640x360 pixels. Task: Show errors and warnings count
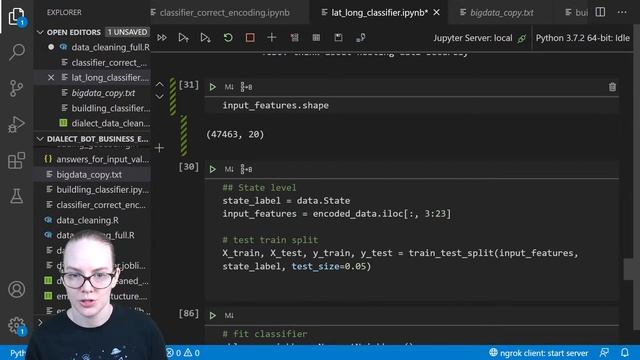182,353
